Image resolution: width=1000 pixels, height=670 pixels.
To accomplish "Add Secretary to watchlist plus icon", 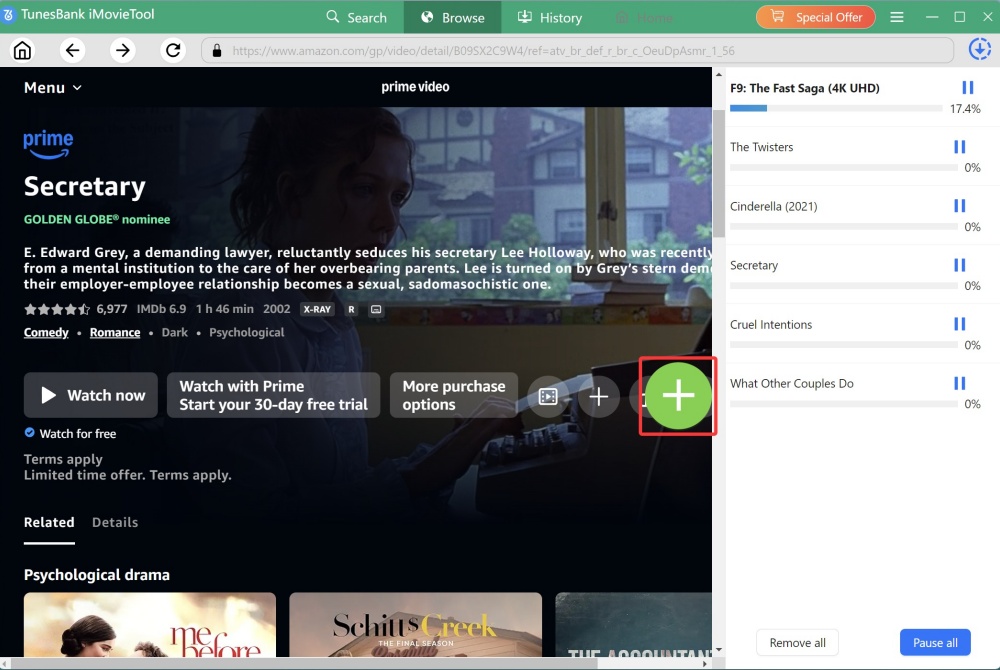I will [598, 397].
